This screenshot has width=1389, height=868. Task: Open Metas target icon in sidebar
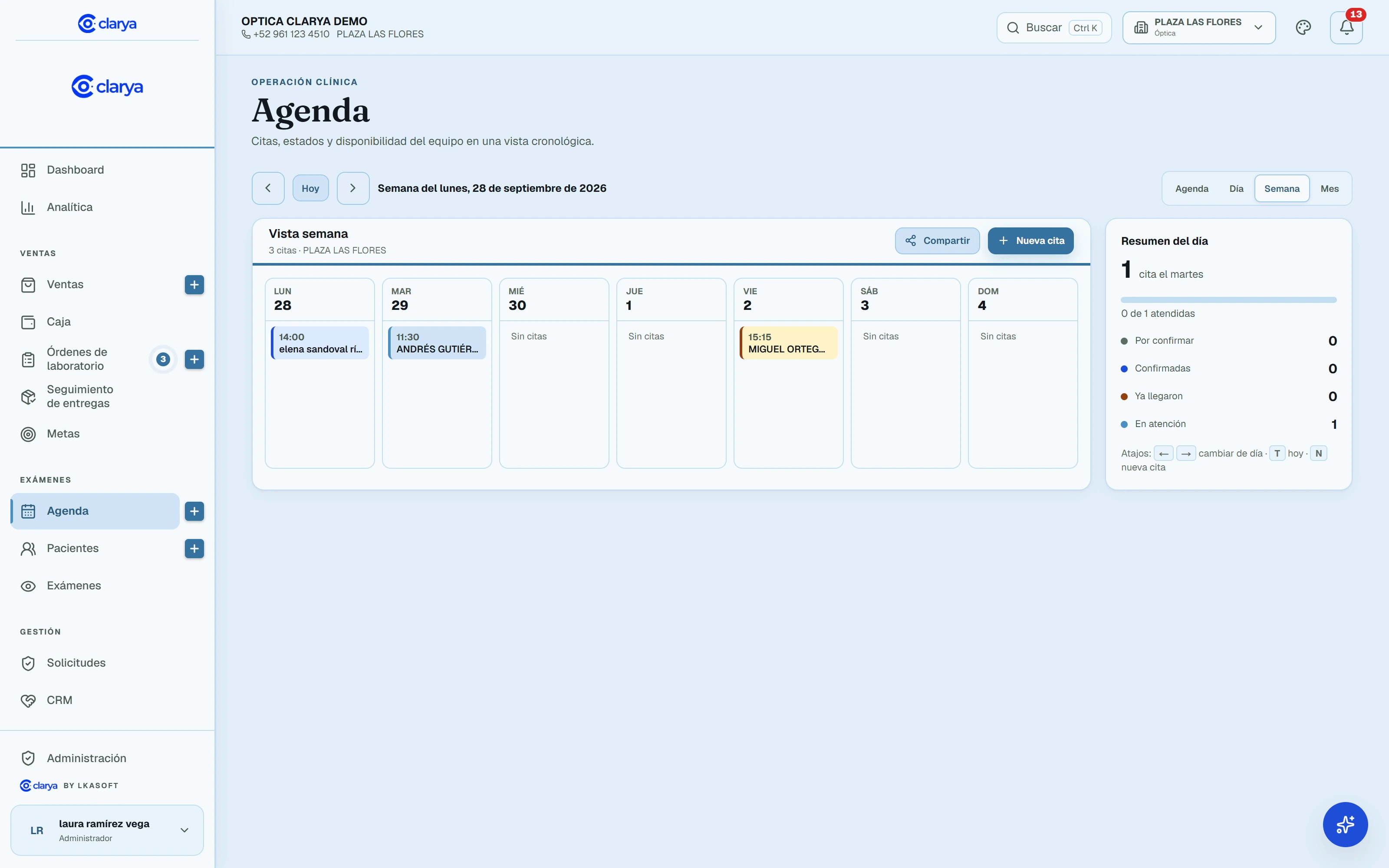(x=28, y=434)
